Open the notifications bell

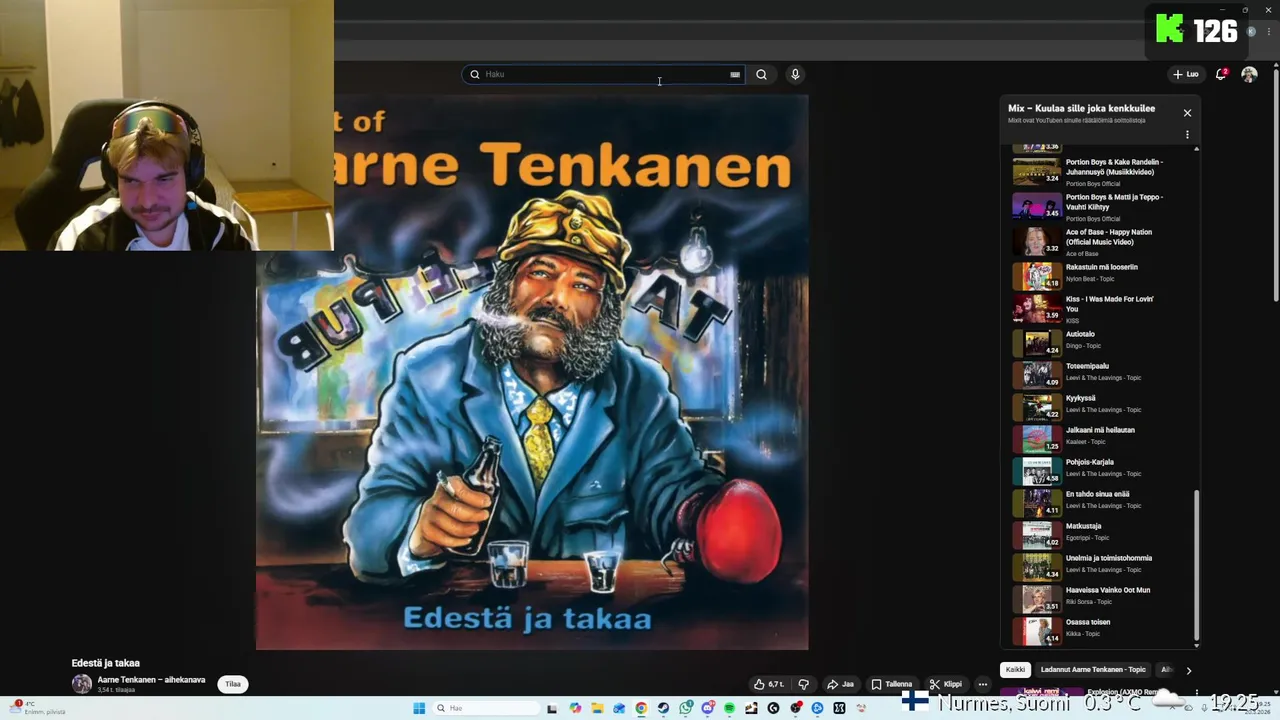1221,74
